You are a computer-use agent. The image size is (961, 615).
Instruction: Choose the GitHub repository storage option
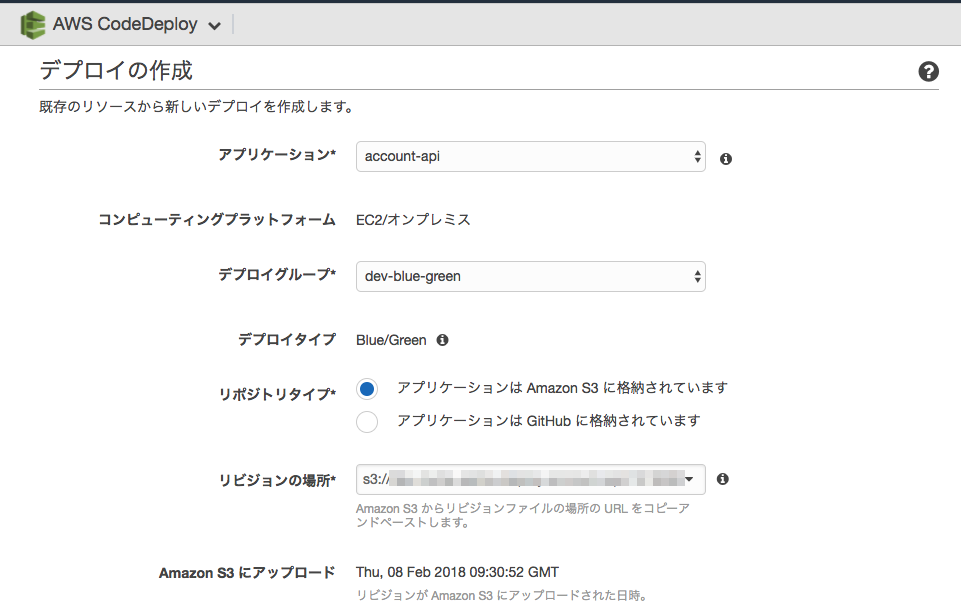tap(366, 422)
